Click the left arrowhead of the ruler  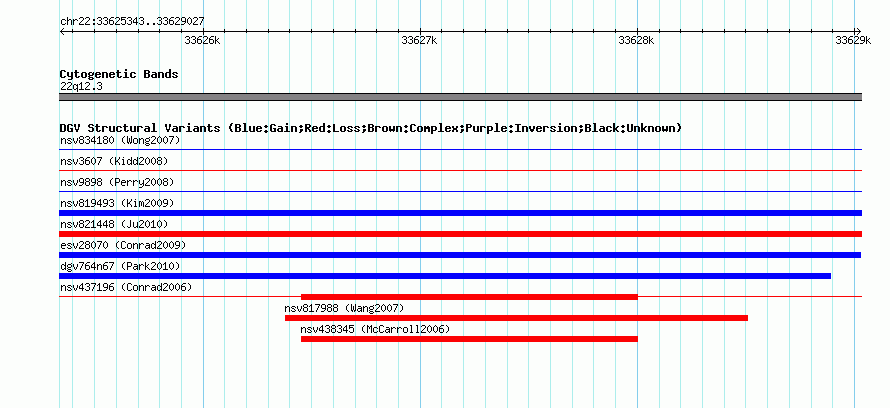[x=62, y=31]
